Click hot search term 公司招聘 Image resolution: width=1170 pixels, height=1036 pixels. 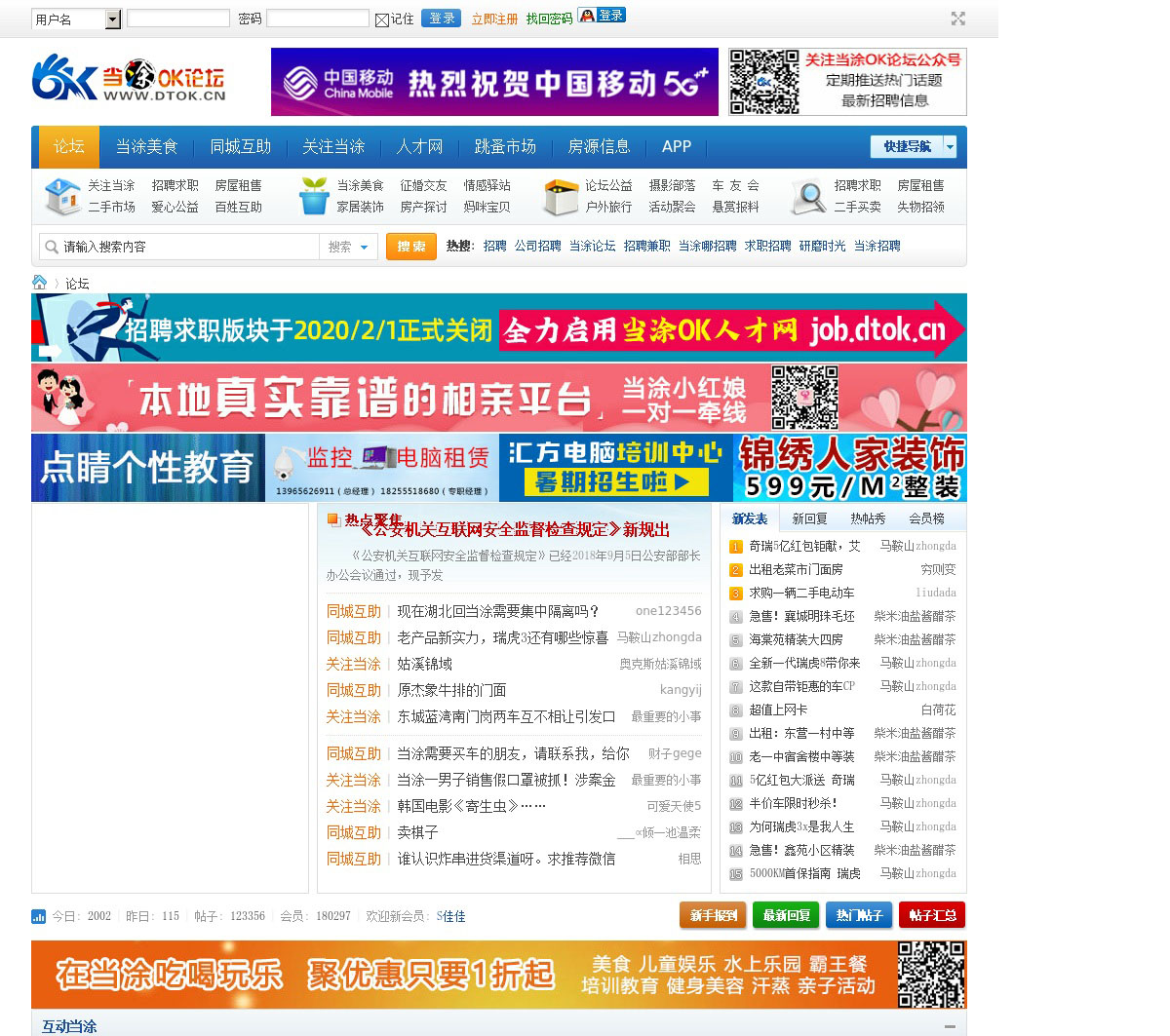click(x=538, y=247)
